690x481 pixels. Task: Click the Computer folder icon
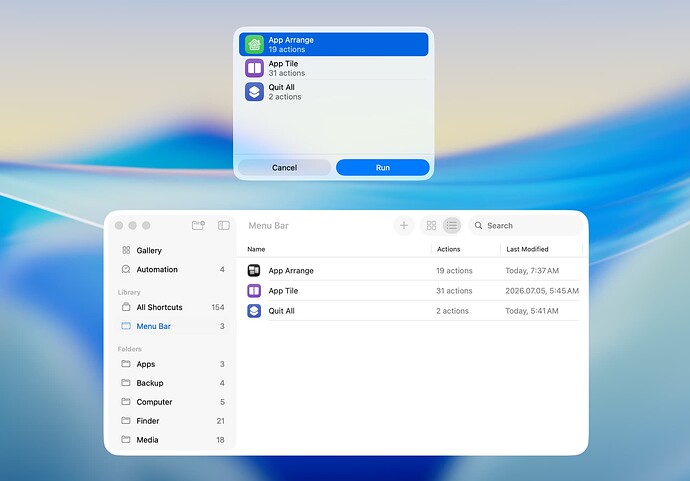coord(126,401)
